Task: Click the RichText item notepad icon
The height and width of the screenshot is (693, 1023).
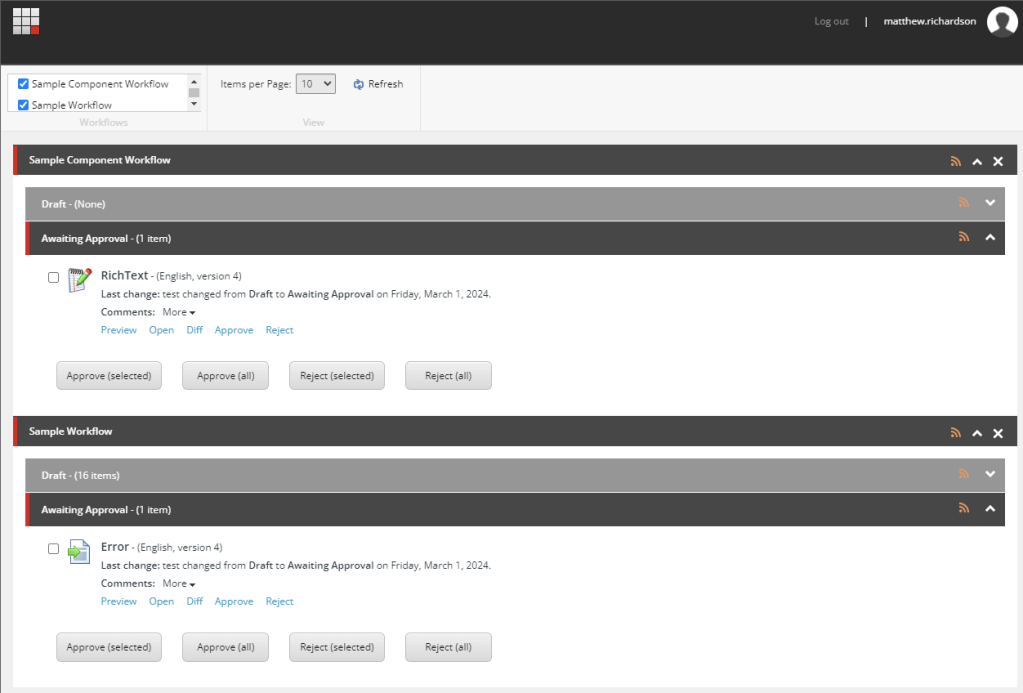Action: [79, 280]
